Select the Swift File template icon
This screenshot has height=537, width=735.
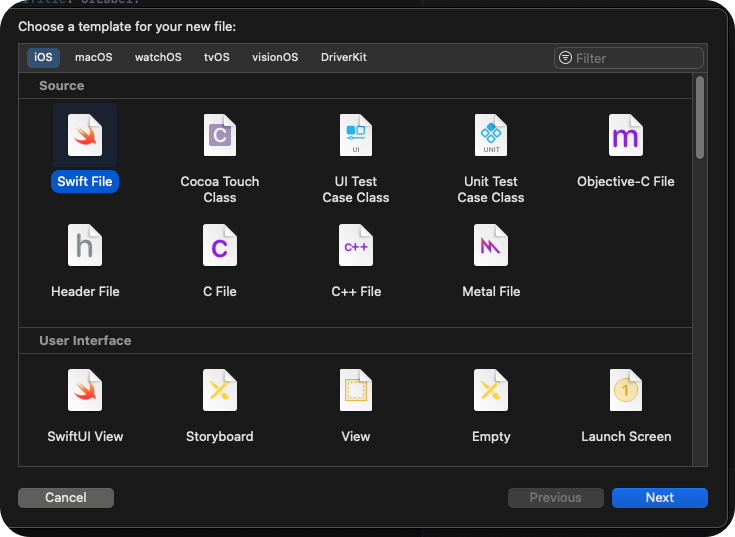tap(85, 135)
